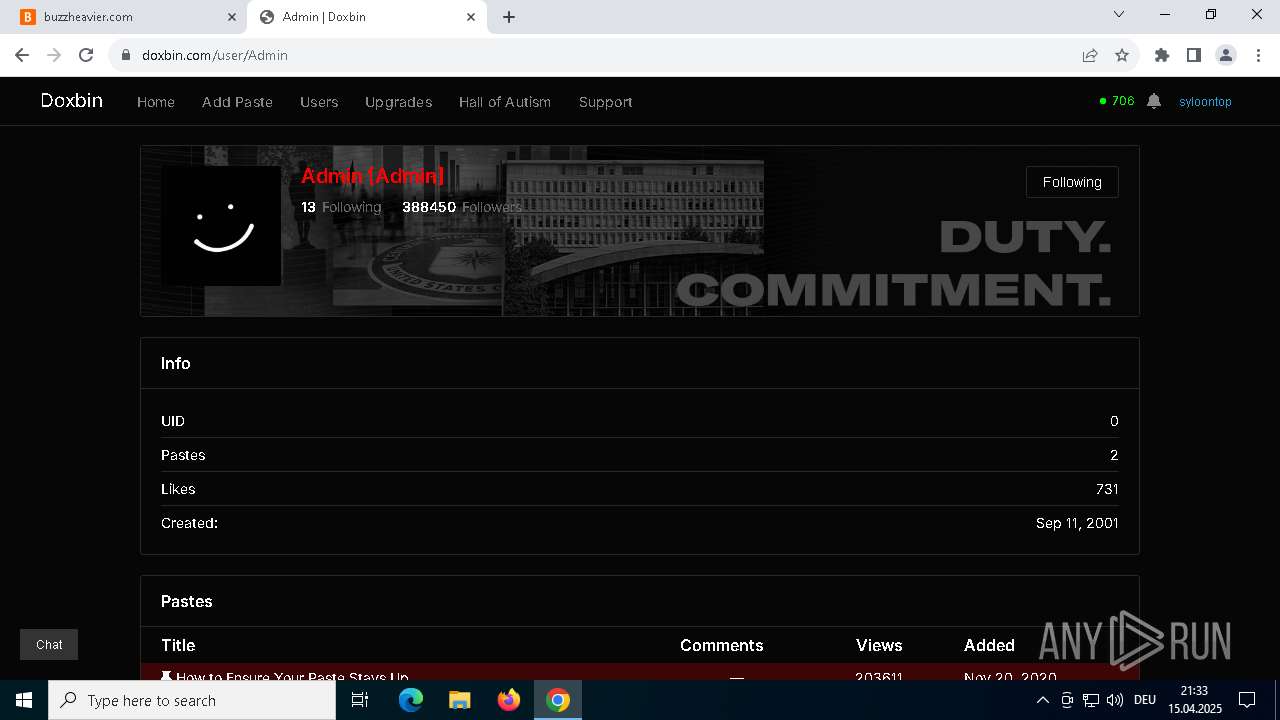This screenshot has height=720, width=1280.
Task: Sort pastes by Title column
Action: 178,645
